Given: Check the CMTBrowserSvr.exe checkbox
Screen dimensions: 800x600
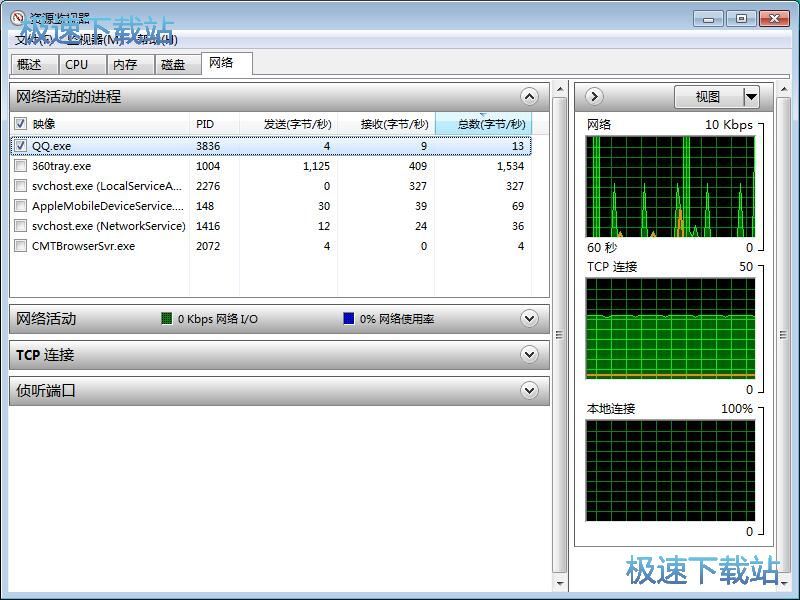Looking at the screenshot, I should pyautogui.click(x=20, y=245).
